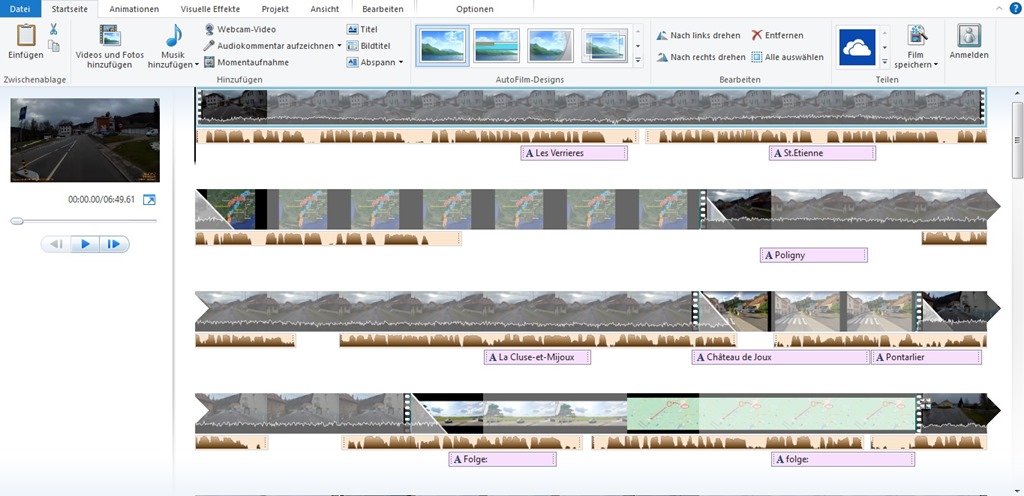
Task: Expand the AutoFilm-Designs gallery
Action: click(x=639, y=61)
